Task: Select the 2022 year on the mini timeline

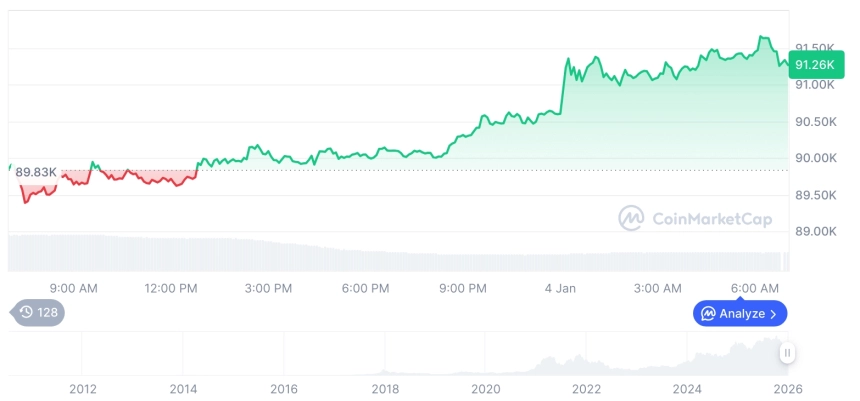Action: [586, 388]
